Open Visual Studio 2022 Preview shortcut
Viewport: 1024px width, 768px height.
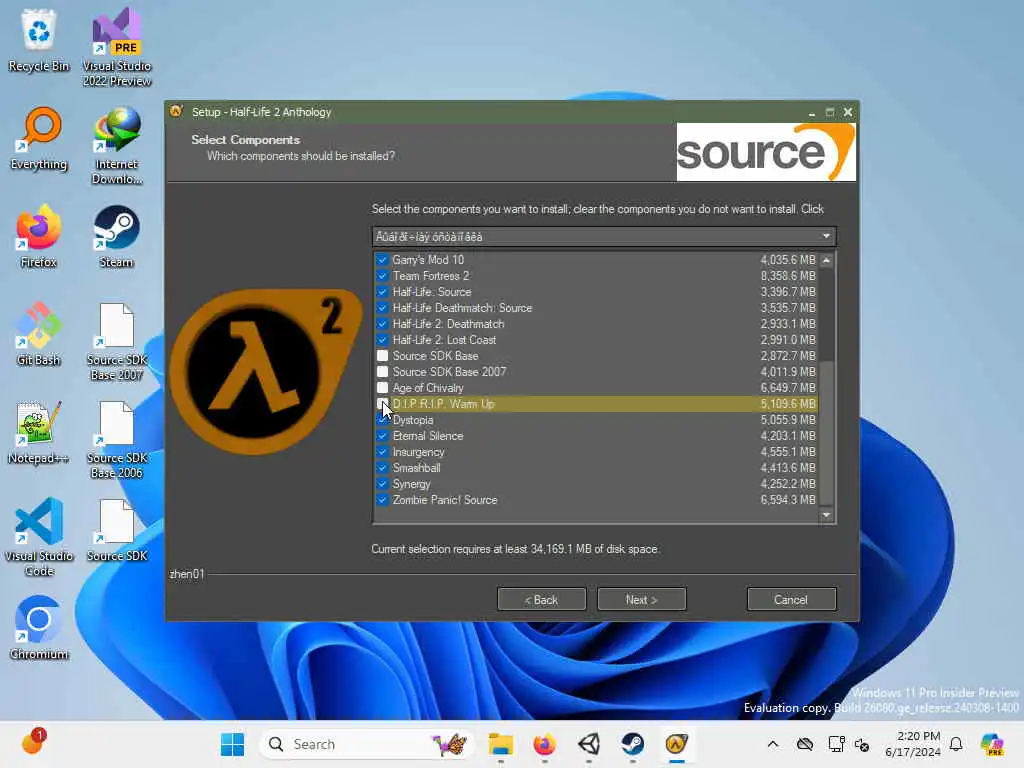[x=117, y=47]
